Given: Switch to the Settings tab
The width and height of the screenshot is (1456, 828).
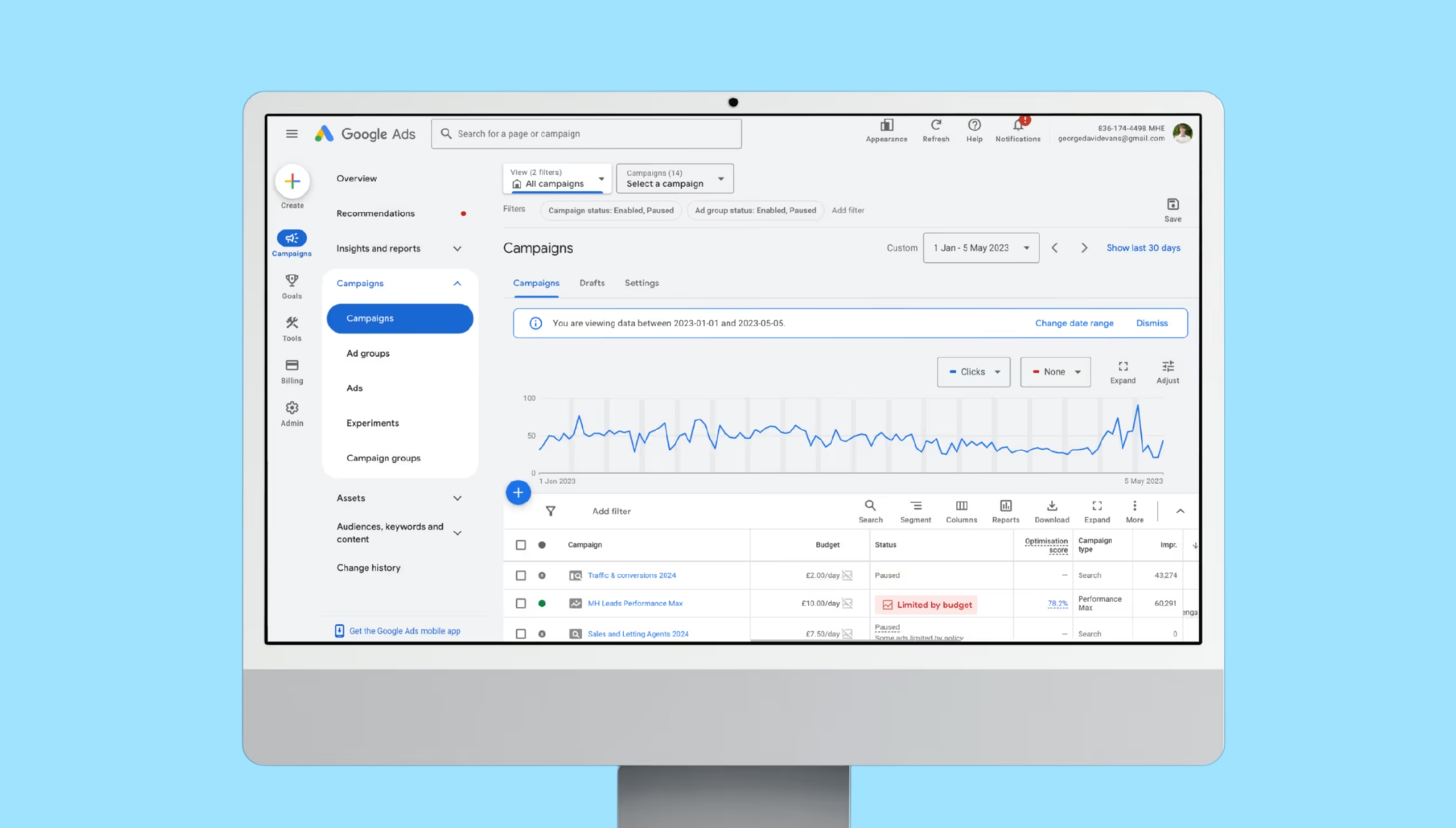Looking at the screenshot, I should [x=641, y=283].
